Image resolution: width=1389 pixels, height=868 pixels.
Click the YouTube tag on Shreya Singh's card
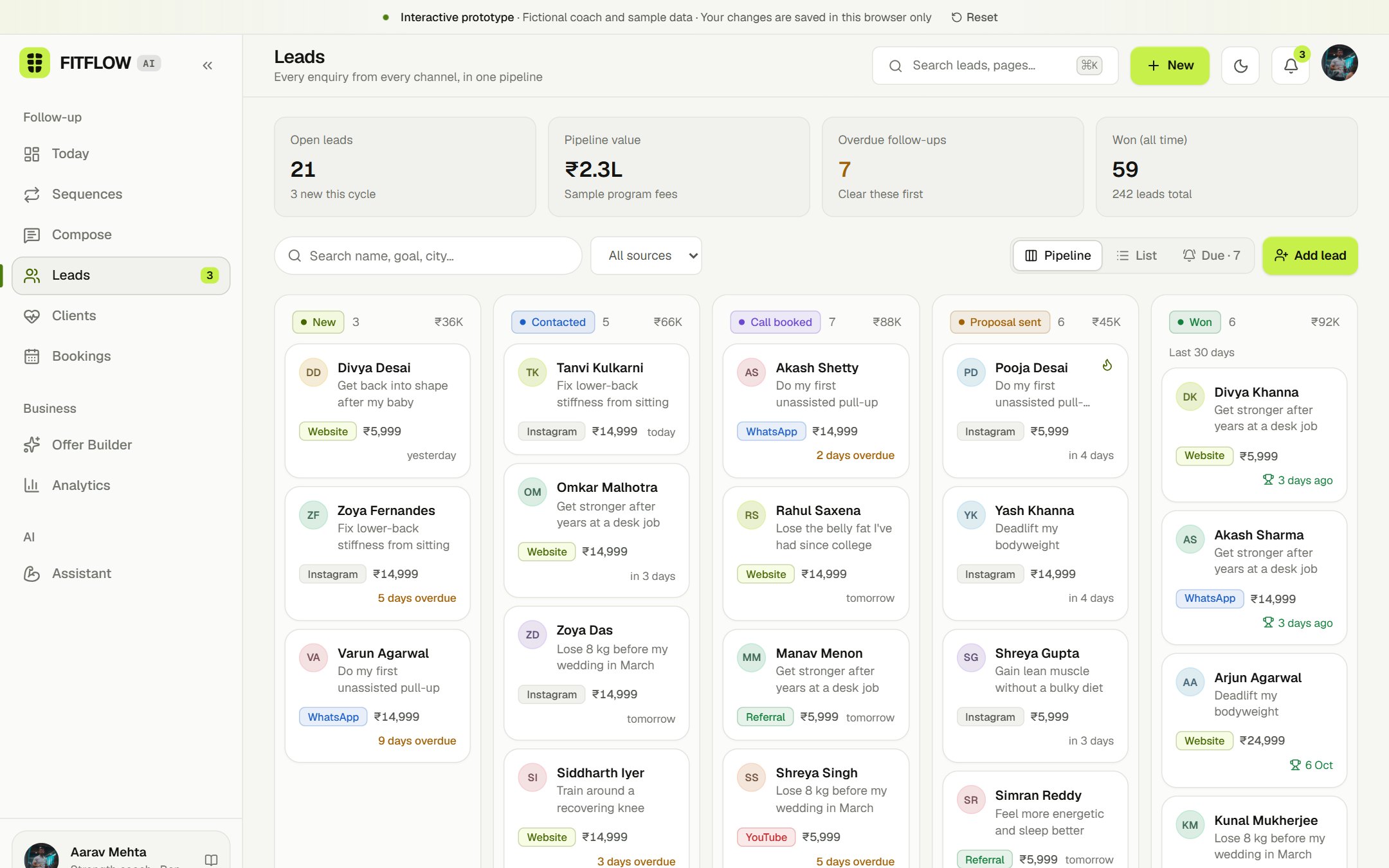[766, 837]
